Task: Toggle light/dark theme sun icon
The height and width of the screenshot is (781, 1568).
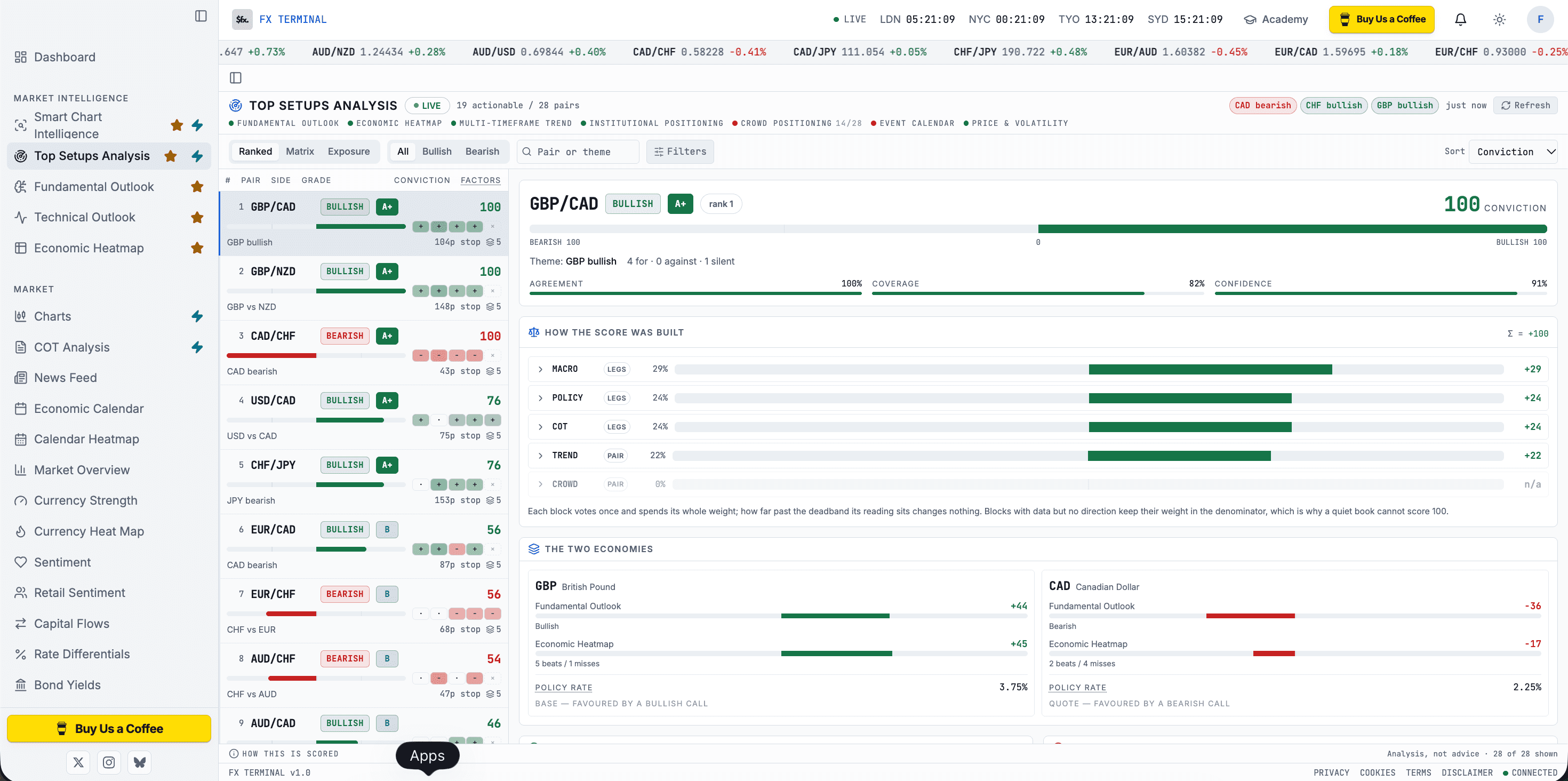Action: 1499,20
